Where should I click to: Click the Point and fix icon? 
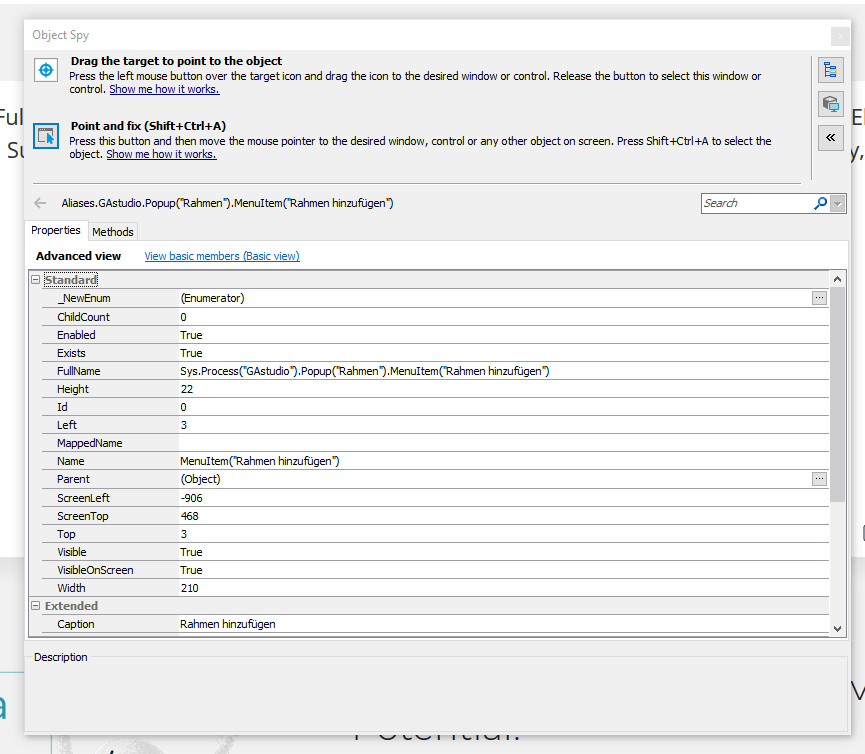point(46,136)
